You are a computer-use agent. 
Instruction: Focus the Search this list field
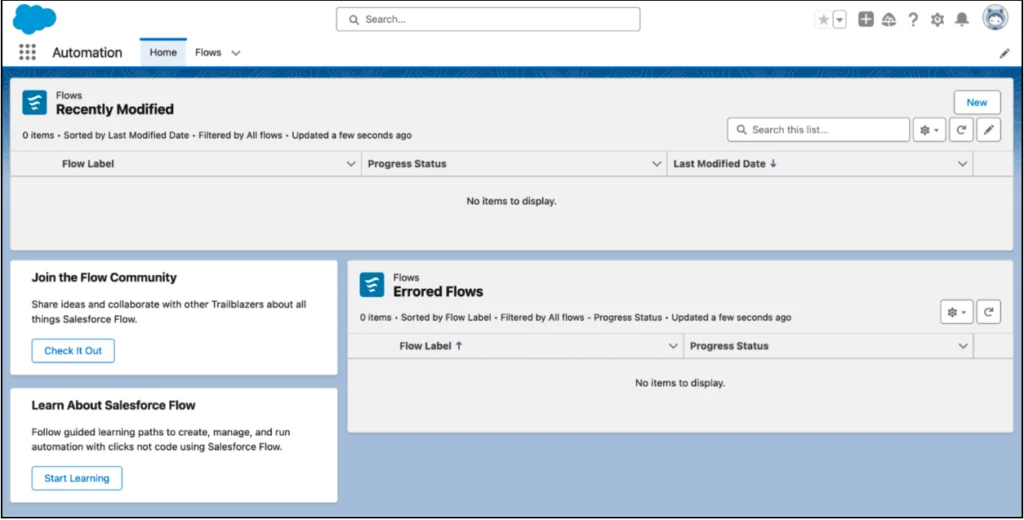[818, 130]
